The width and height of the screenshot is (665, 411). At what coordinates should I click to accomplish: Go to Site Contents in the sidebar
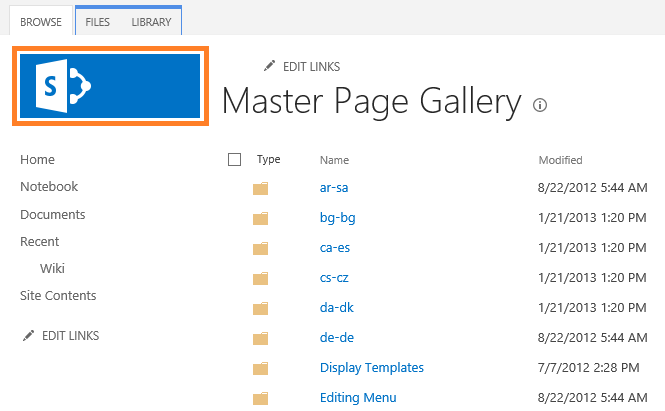58,296
